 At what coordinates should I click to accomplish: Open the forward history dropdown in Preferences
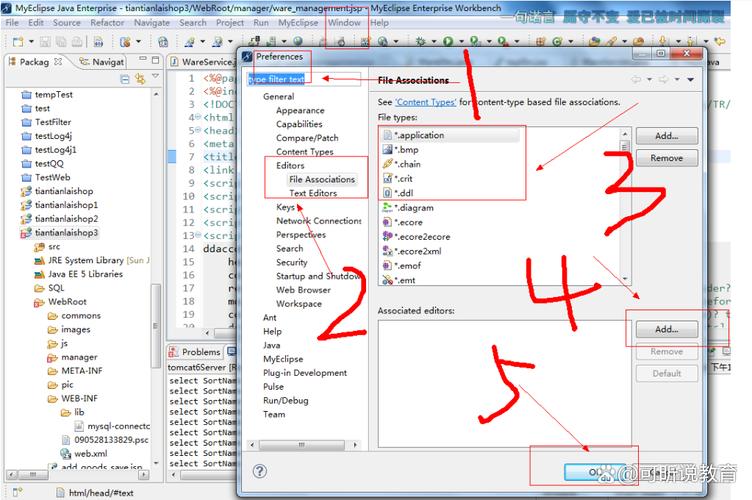tap(677, 80)
